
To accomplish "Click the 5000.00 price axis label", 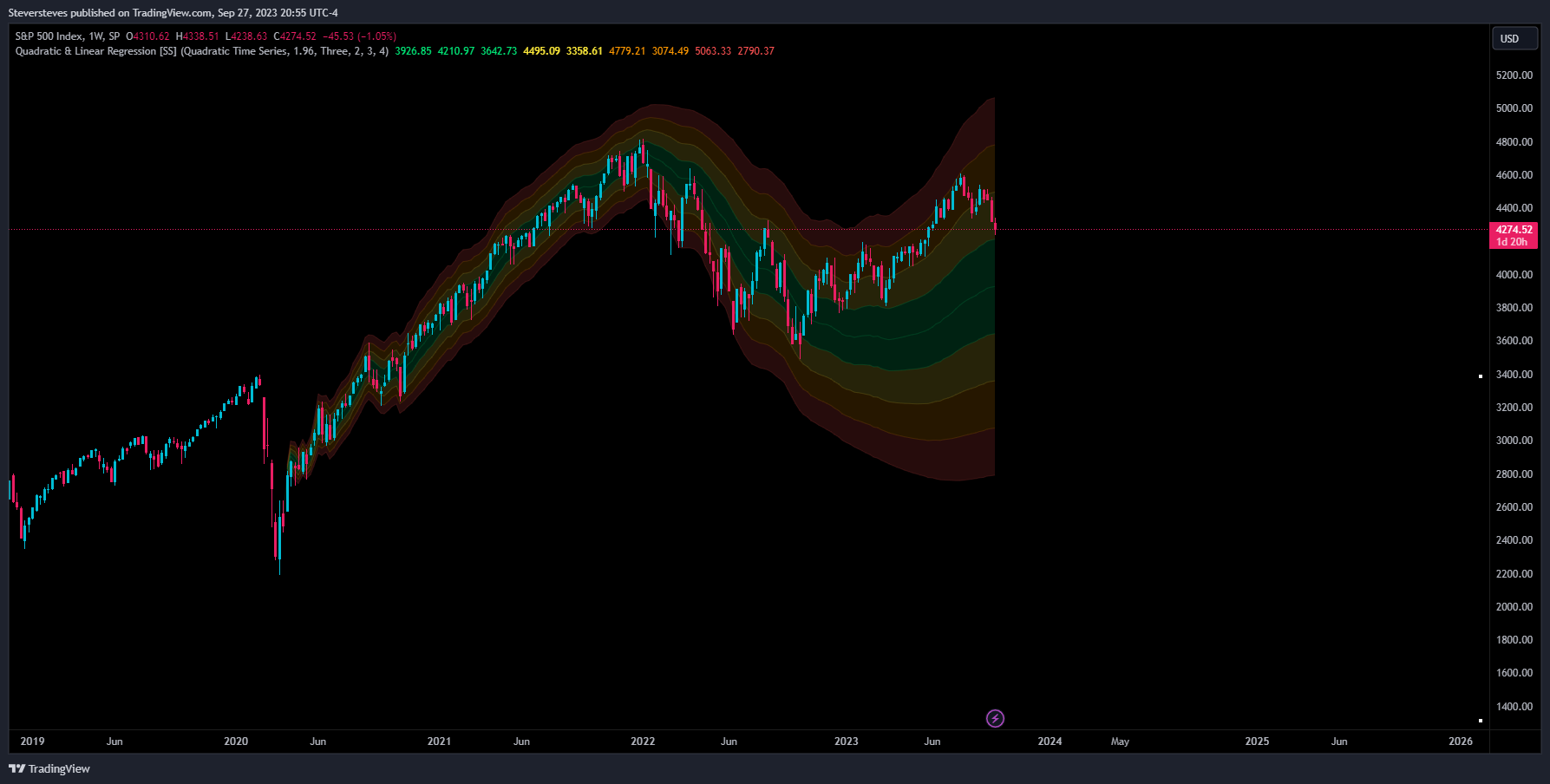I will pyautogui.click(x=1514, y=108).
